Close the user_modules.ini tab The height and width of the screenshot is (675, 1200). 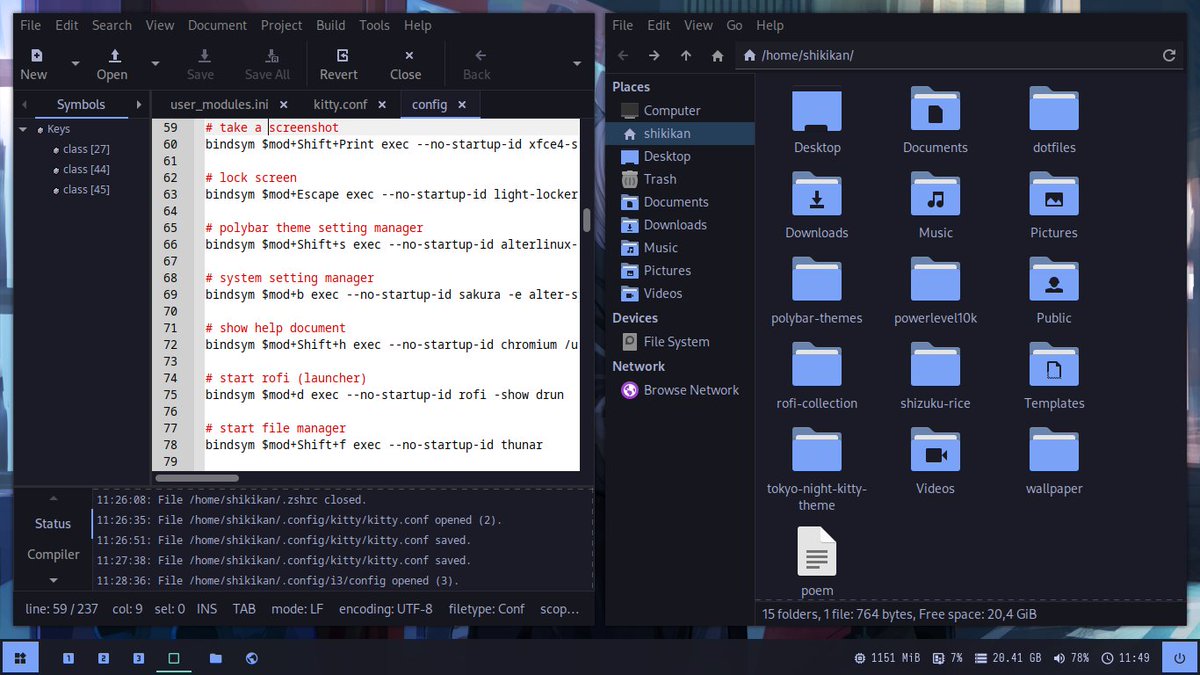(284, 104)
